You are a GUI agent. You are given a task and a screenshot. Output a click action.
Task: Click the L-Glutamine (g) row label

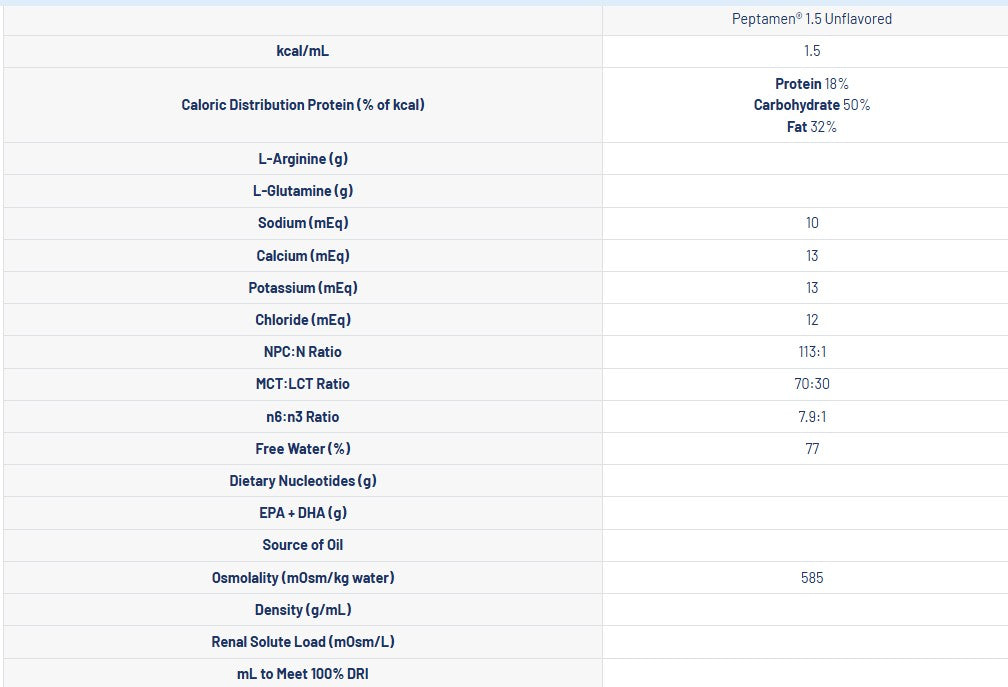click(302, 191)
